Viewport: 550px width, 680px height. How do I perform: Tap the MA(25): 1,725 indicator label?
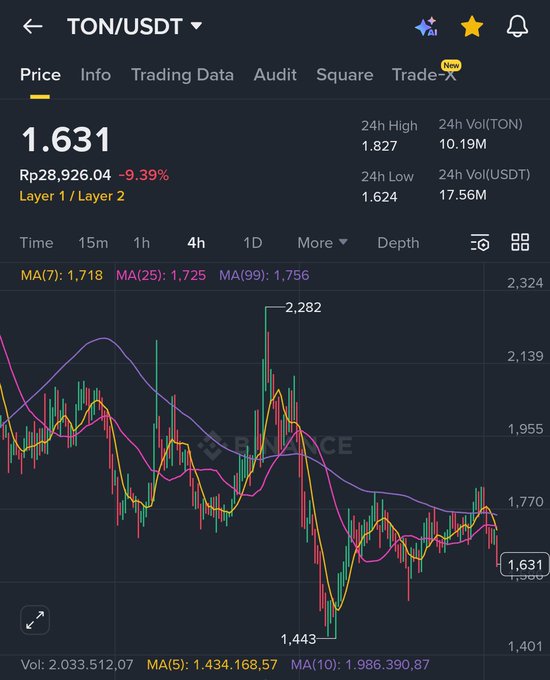[x=161, y=275]
